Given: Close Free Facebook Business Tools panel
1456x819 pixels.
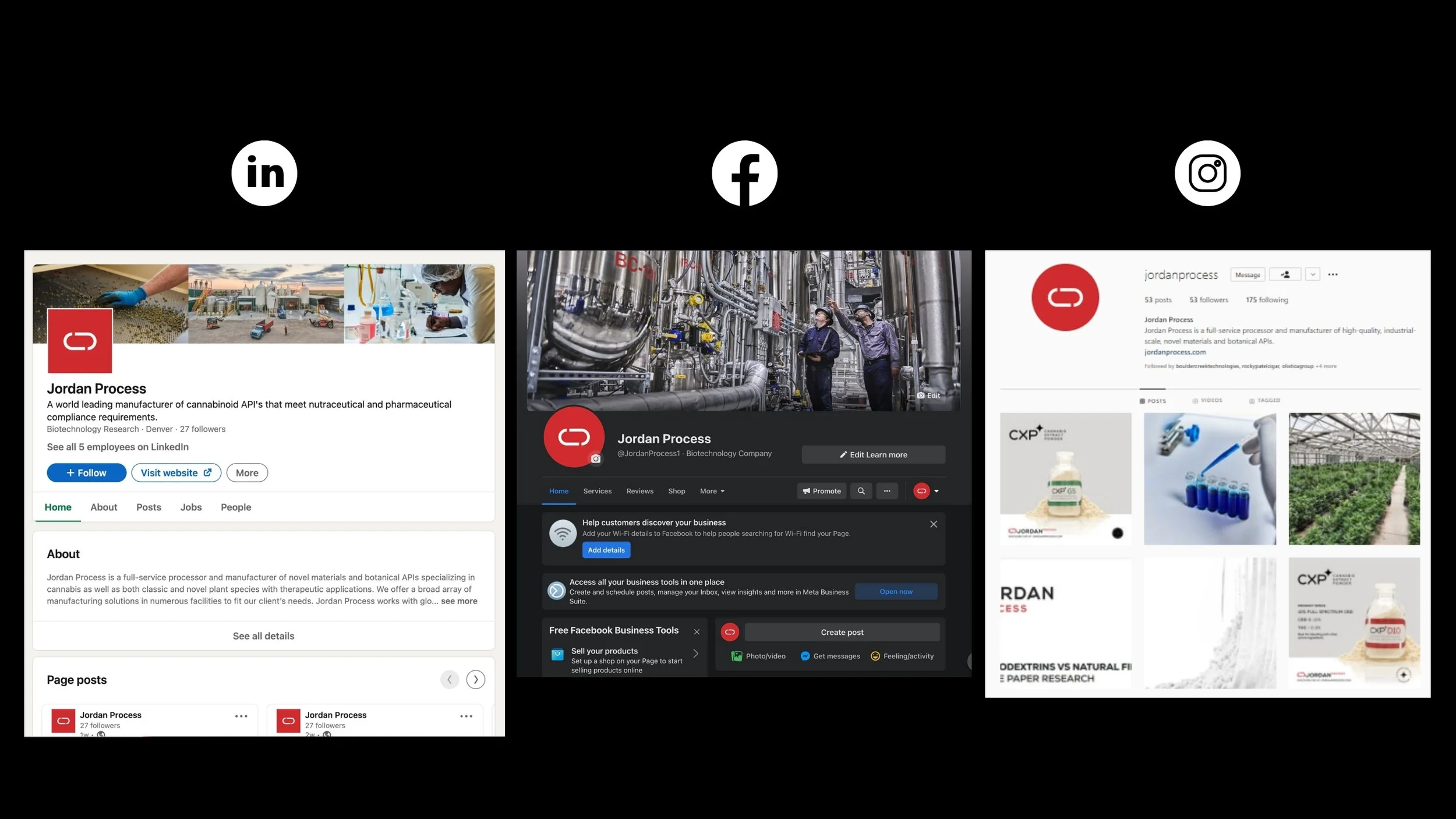Looking at the screenshot, I should click(x=696, y=631).
